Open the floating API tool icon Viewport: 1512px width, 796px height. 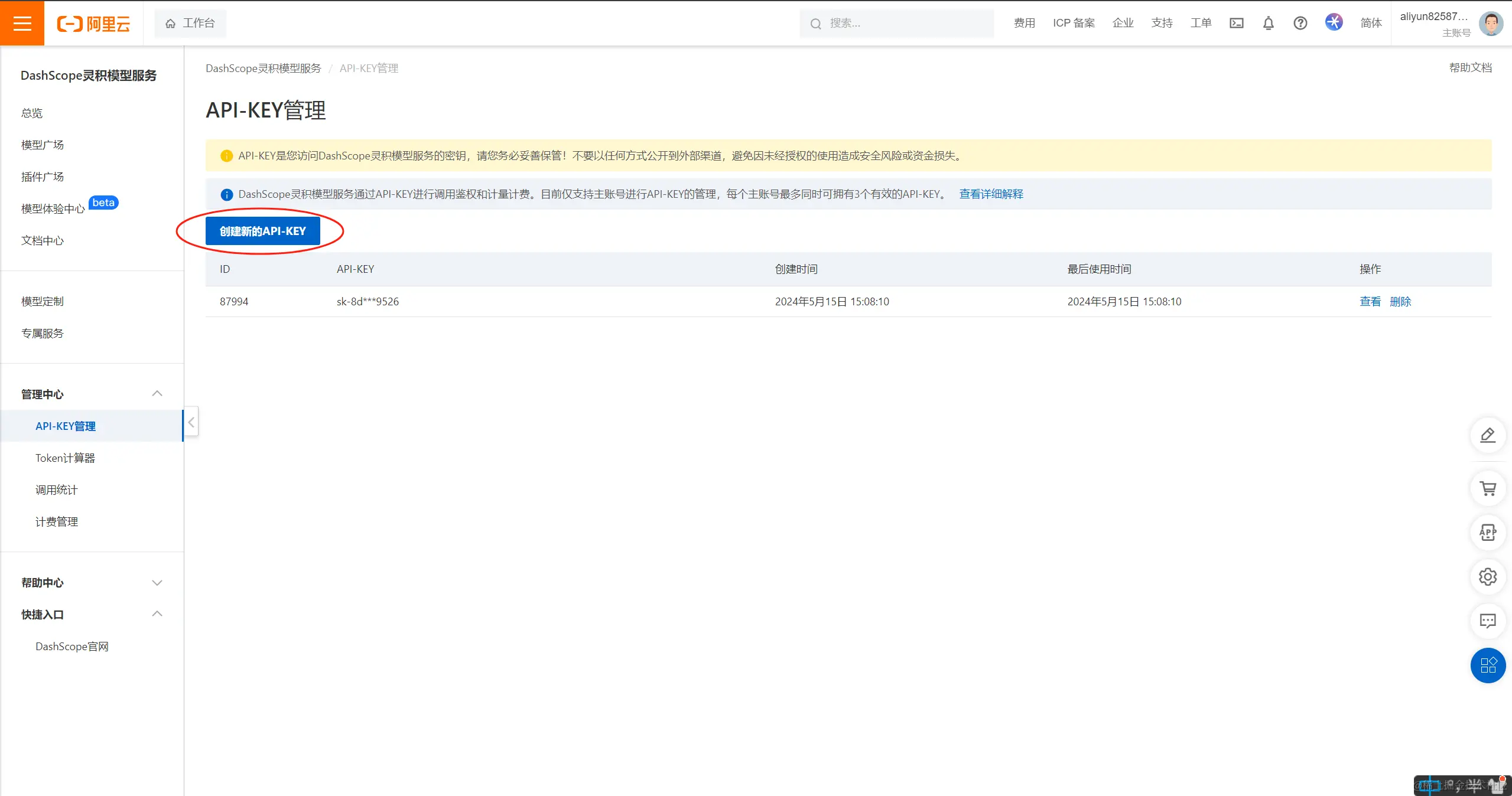[1487, 533]
